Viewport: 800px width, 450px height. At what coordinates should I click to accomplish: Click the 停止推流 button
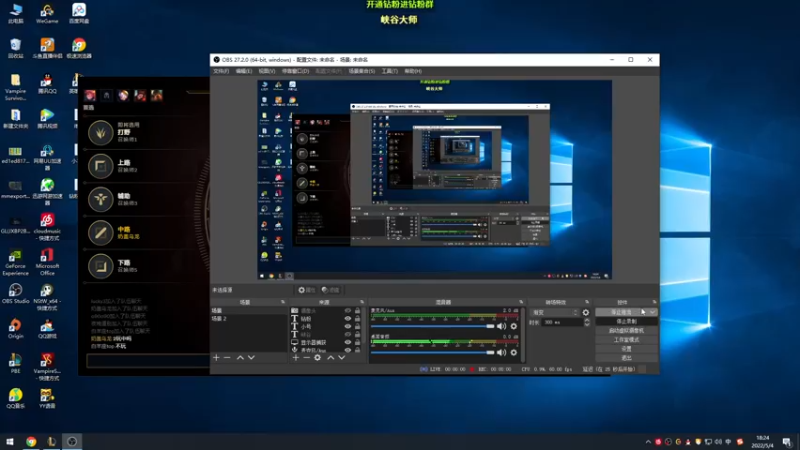tap(621, 312)
